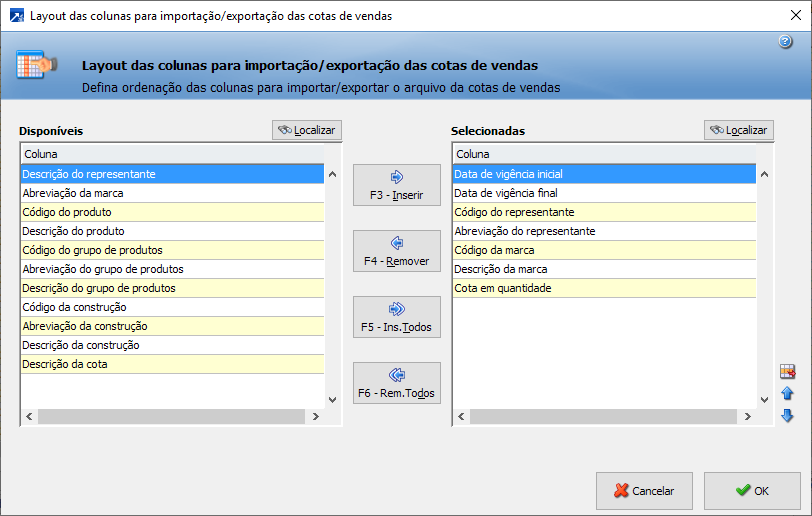Confirm the layout with OK
This screenshot has width=812, height=516.
(x=752, y=491)
